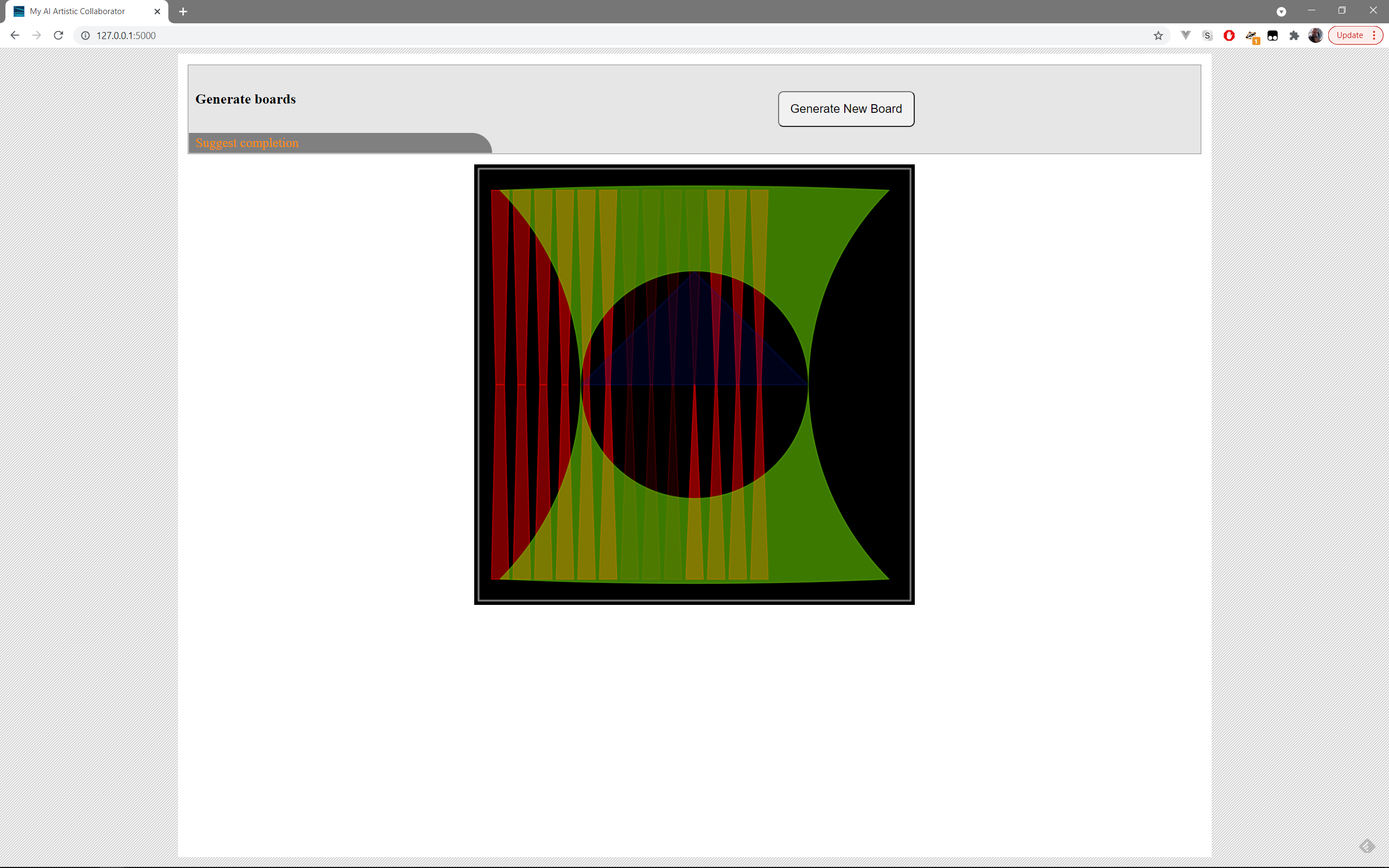Image resolution: width=1389 pixels, height=868 pixels.
Task: Open the Suggest completion tab
Action: 247,143
